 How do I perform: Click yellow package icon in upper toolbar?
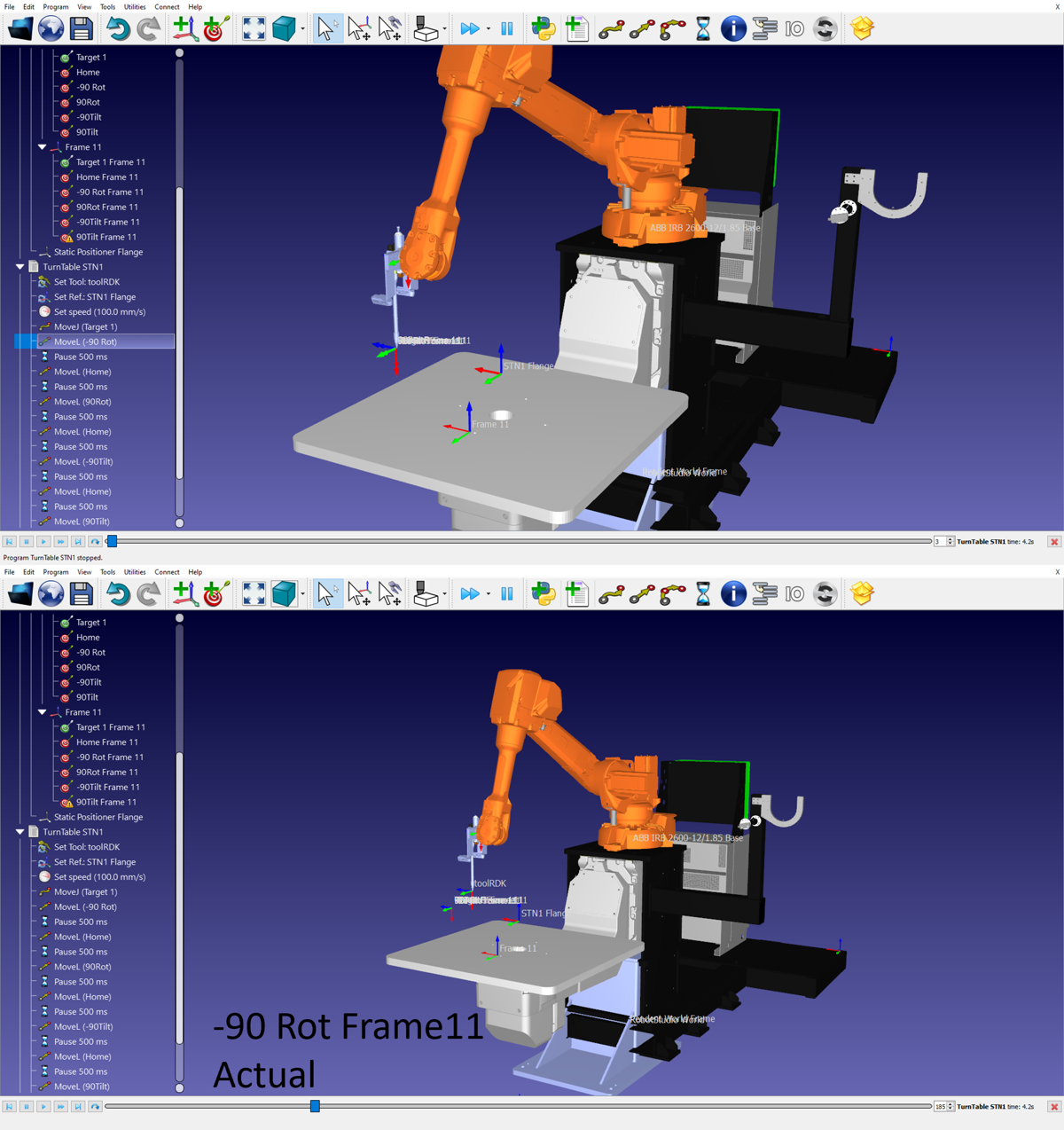pyautogui.click(x=862, y=28)
